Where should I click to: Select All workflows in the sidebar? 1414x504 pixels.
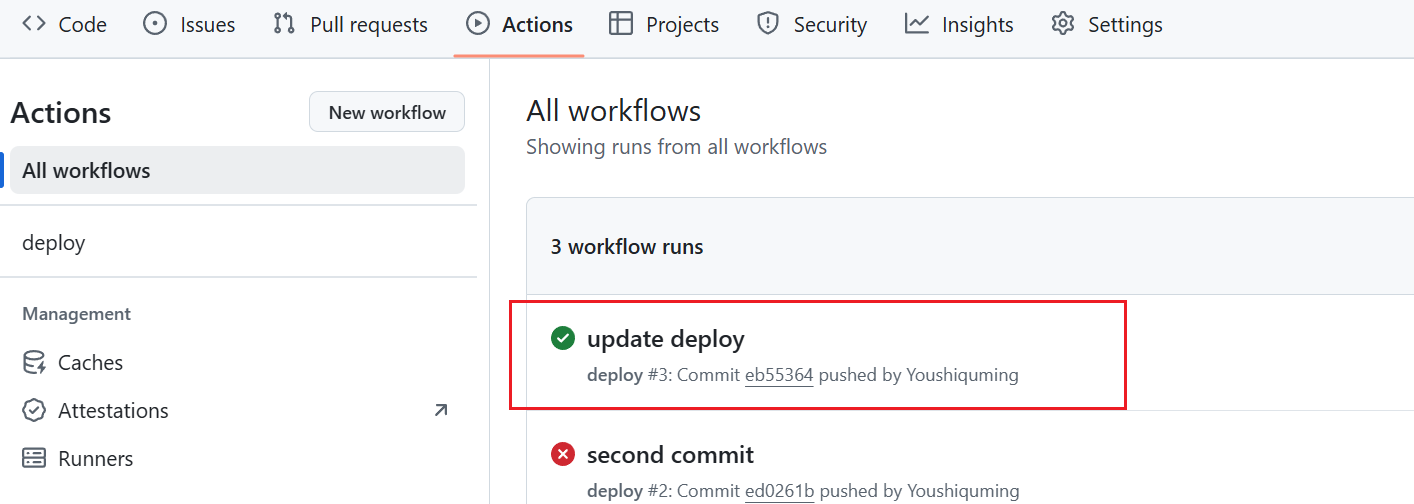[x=86, y=170]
